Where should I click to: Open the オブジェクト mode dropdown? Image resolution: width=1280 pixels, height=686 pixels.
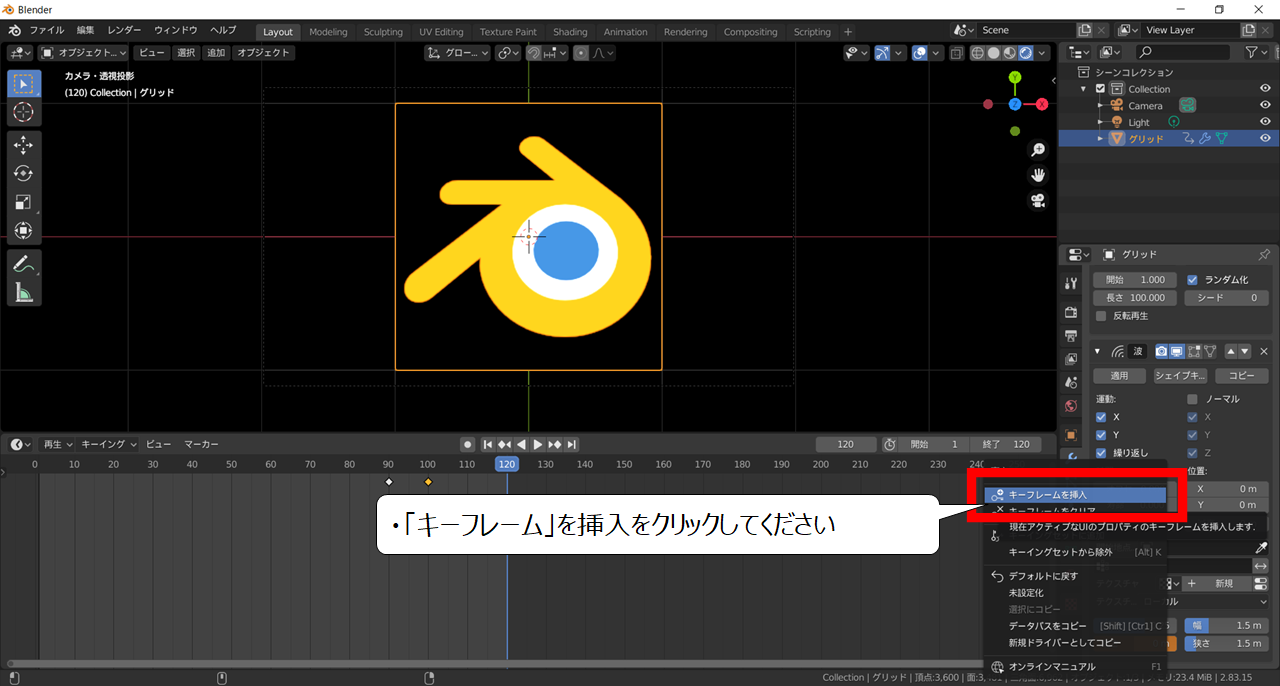click(84, 53)
